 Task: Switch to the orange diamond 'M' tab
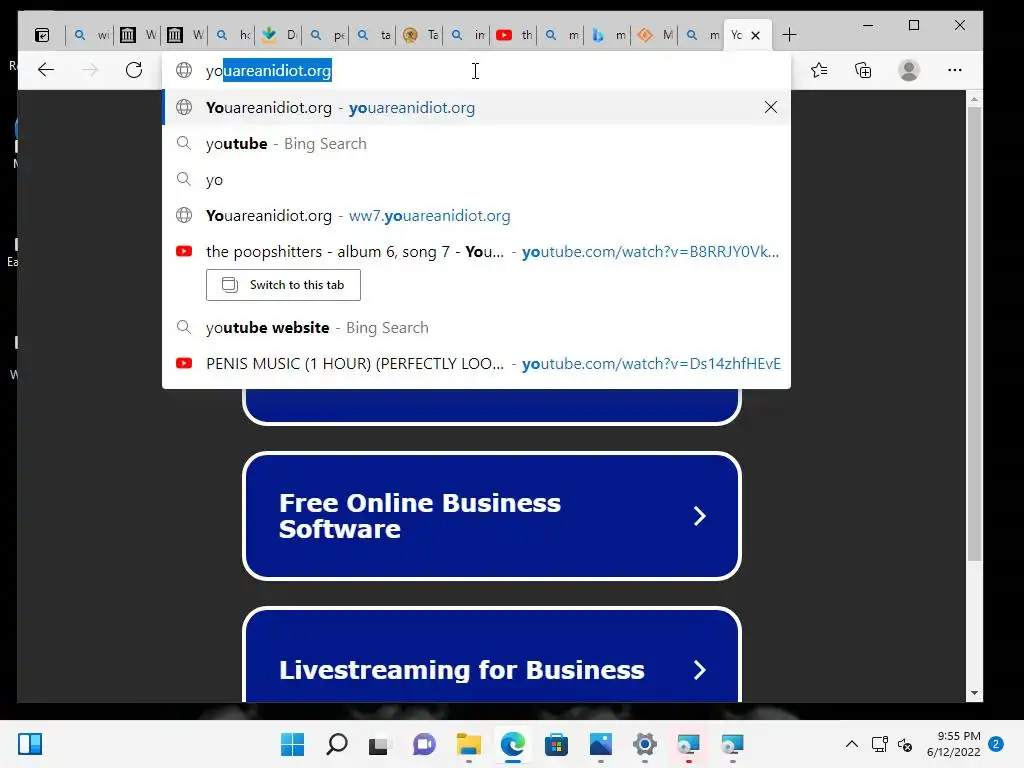(x=655, y=35)
